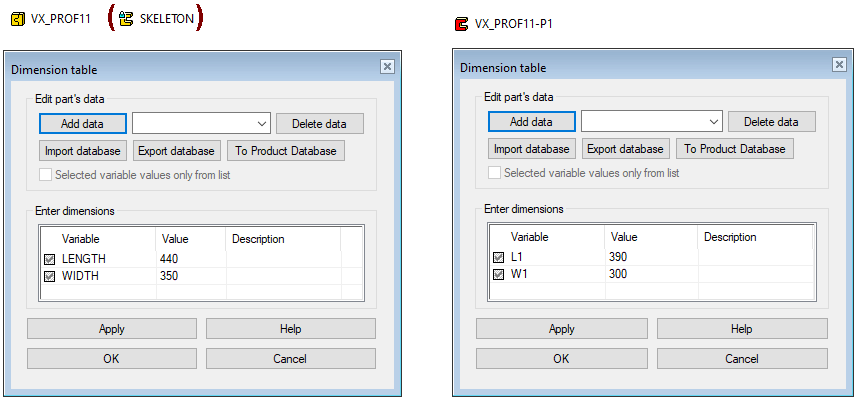The height and width of the screenshot is (400, 855).
Task: Select the W1 value 300 cell
Action: click(x=650, y=274)
